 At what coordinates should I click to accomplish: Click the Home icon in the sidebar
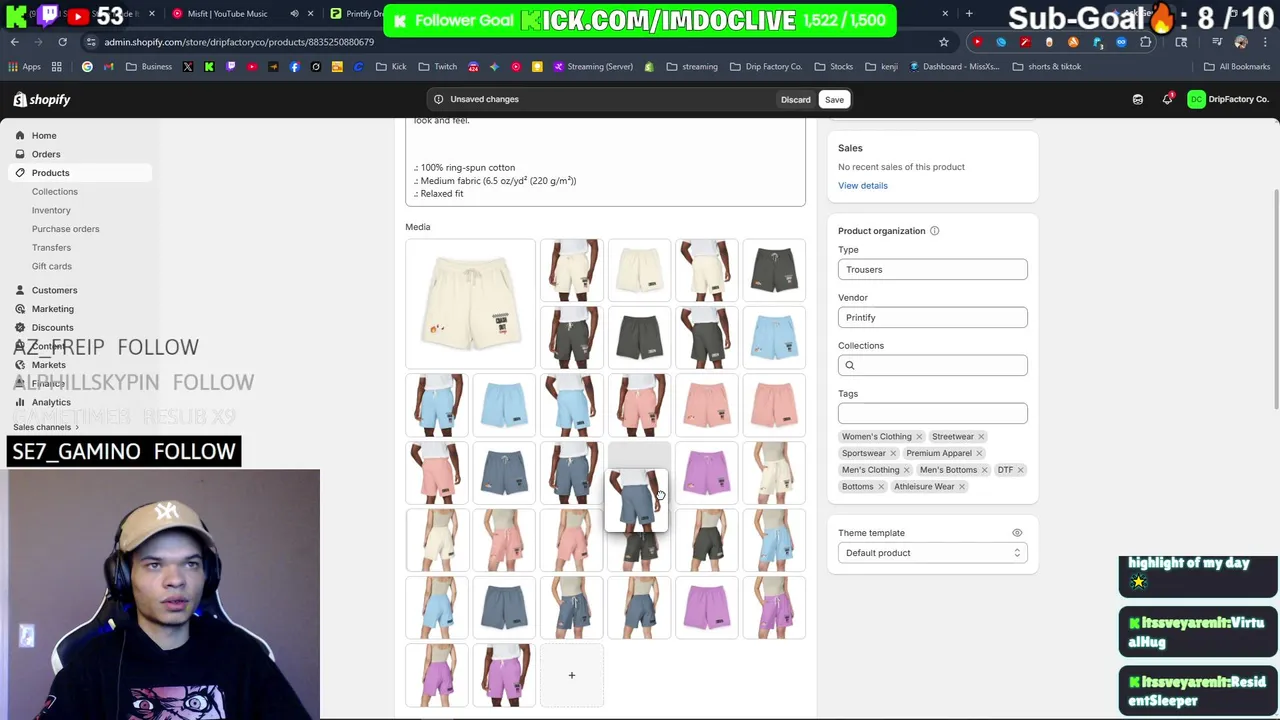click(20, 135)
